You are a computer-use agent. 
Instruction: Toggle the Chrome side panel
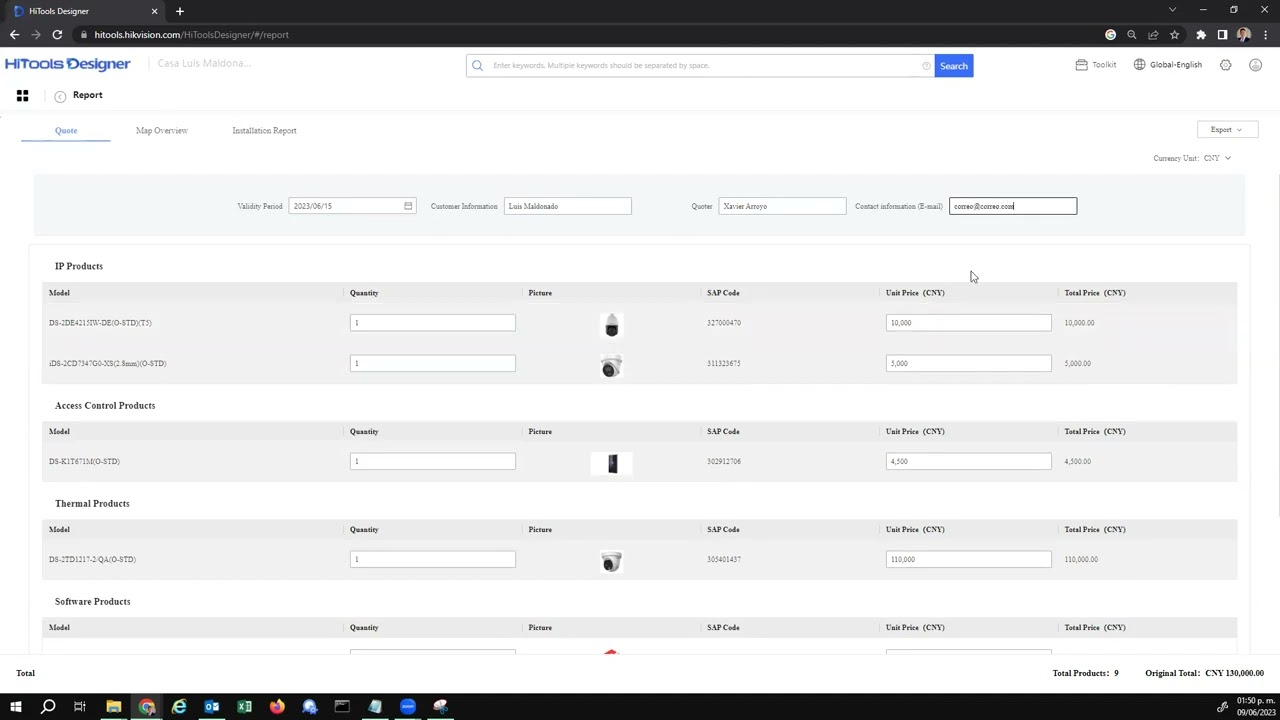click(x=1222, y=35)
